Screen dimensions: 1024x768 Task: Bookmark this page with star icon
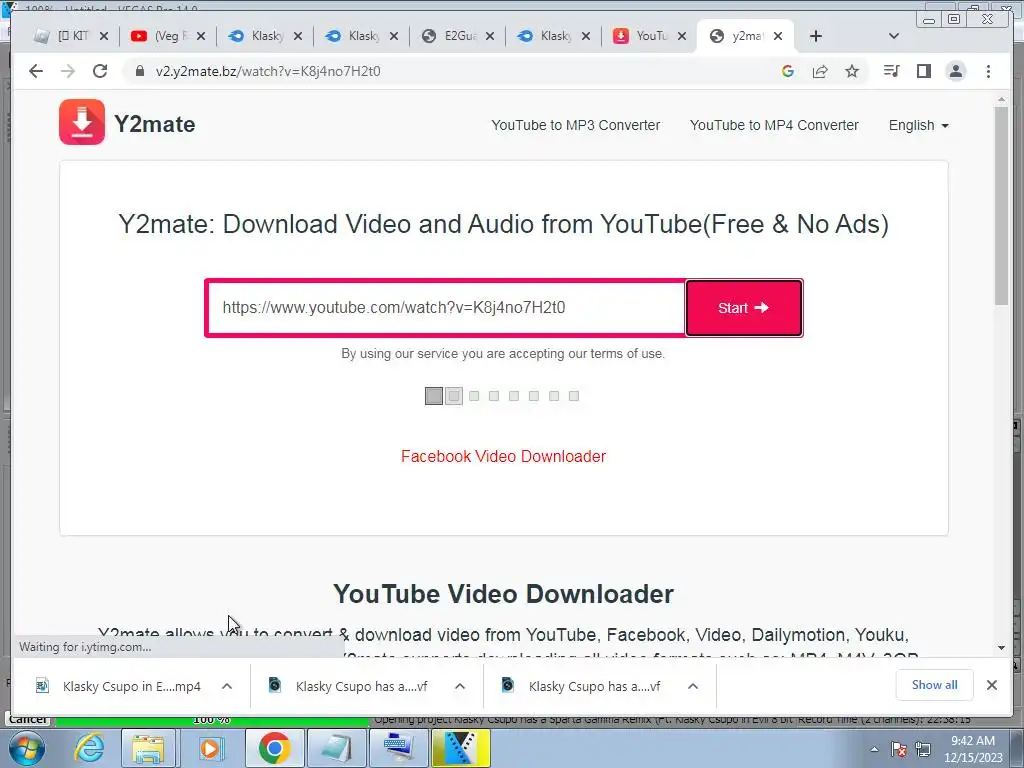(x=852, y=71)
